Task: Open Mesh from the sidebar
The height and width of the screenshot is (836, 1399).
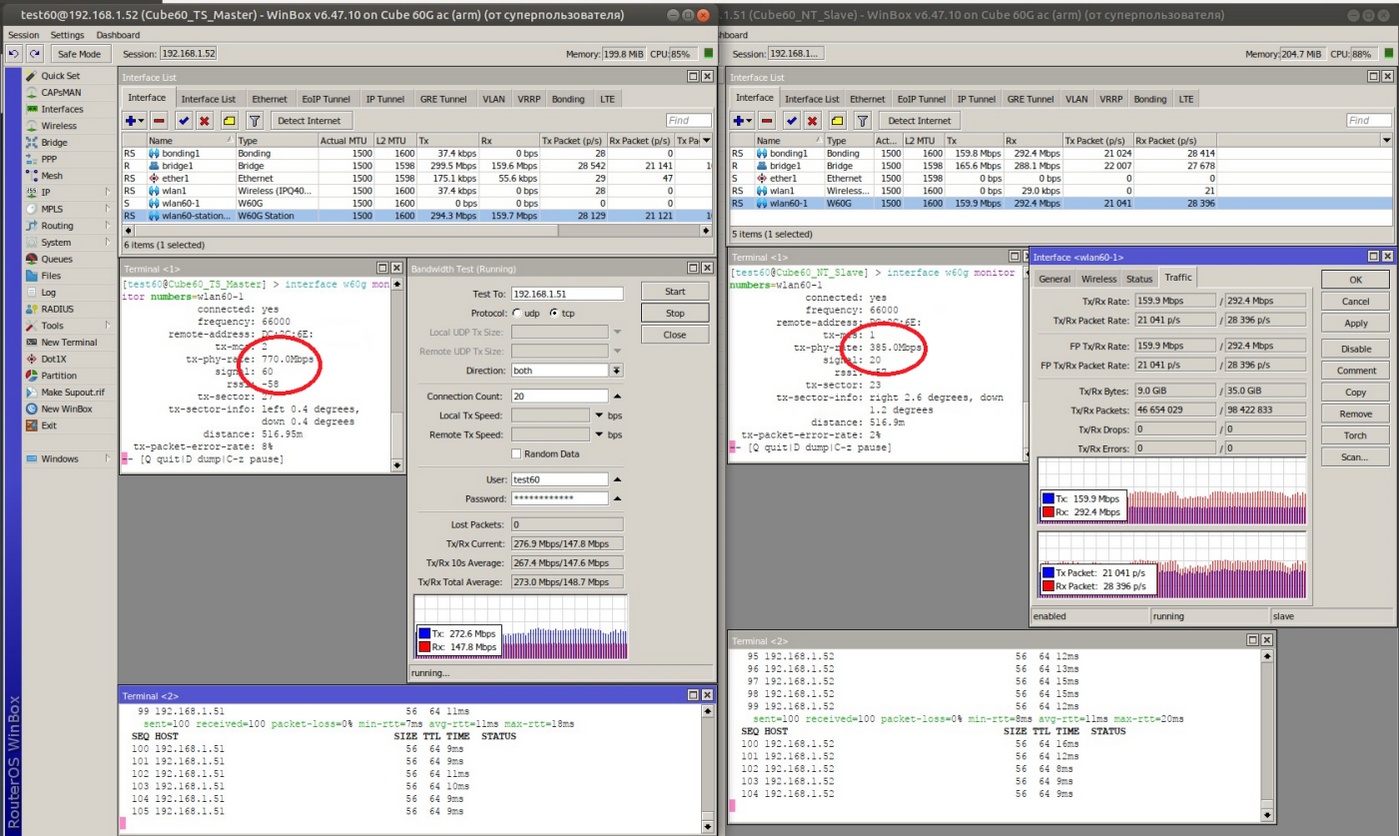Action: click(x=51, y=176)
